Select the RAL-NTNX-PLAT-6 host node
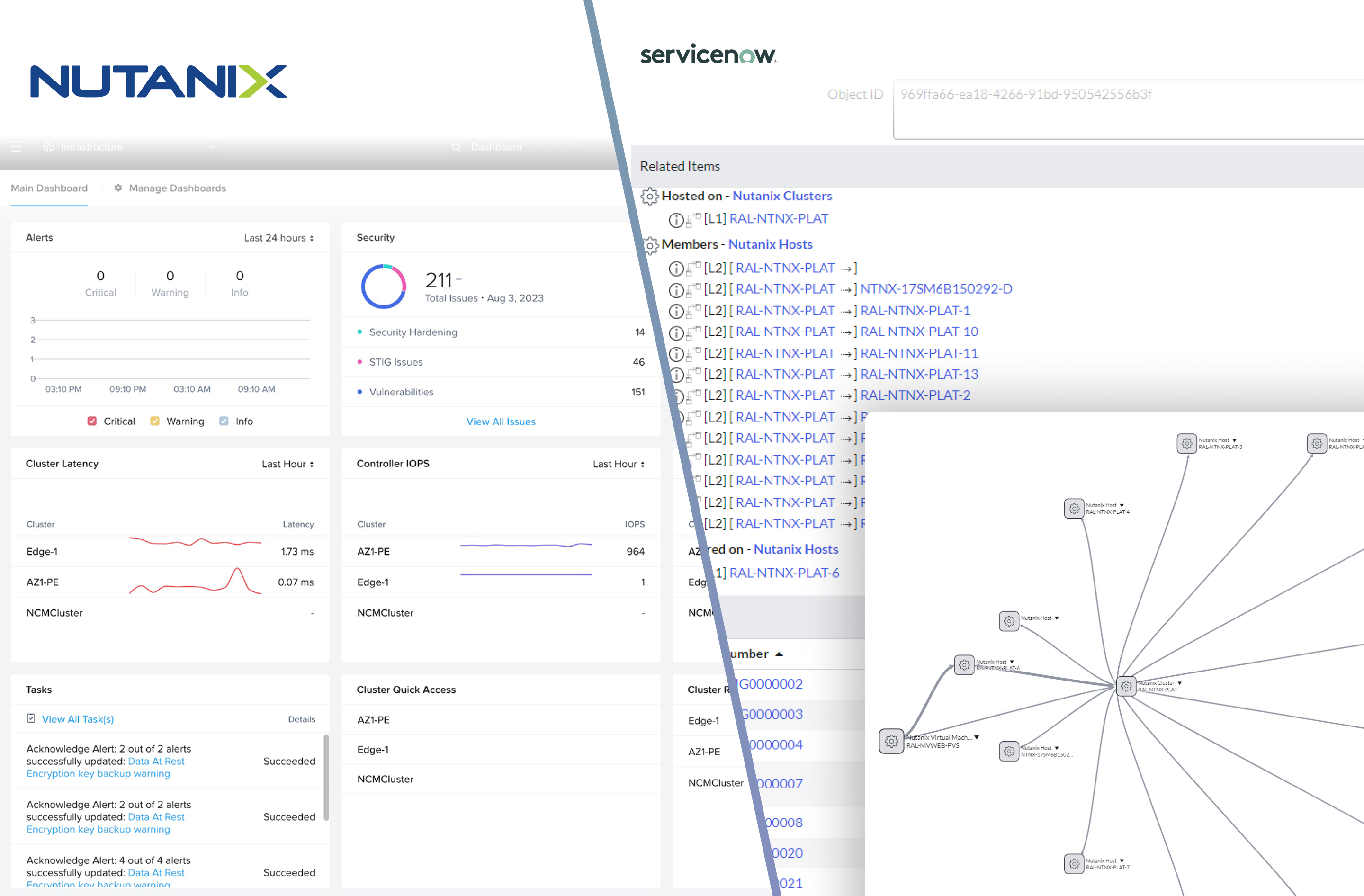This screenshot has width=1364, height=896. (965, 665)
